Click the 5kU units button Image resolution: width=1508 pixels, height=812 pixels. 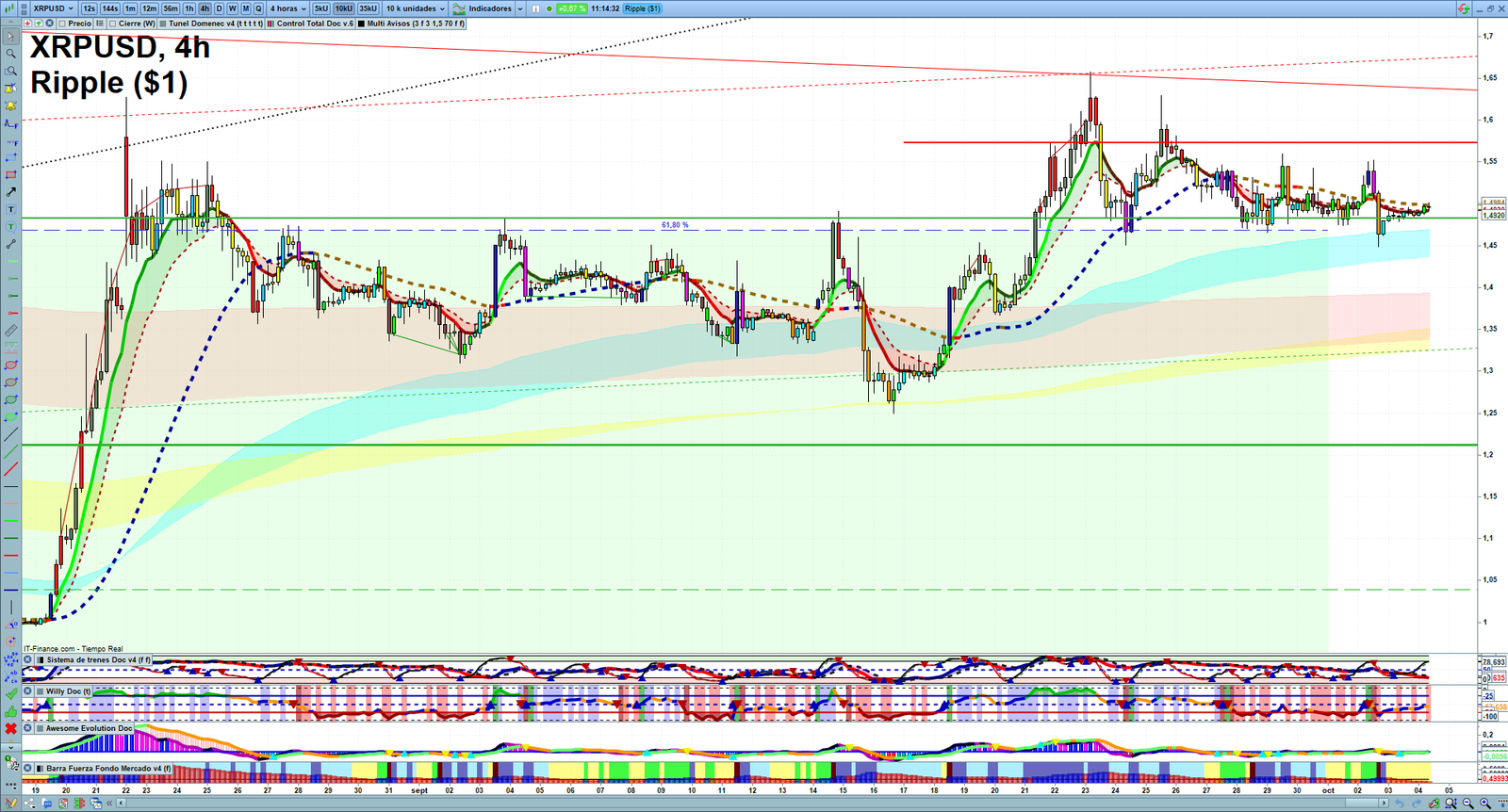pos(321,8)
